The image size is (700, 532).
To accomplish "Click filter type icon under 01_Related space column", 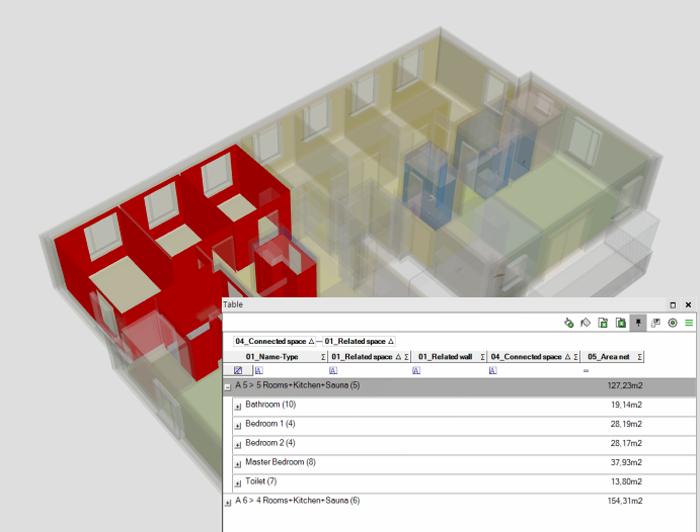I will click(333, 370).
